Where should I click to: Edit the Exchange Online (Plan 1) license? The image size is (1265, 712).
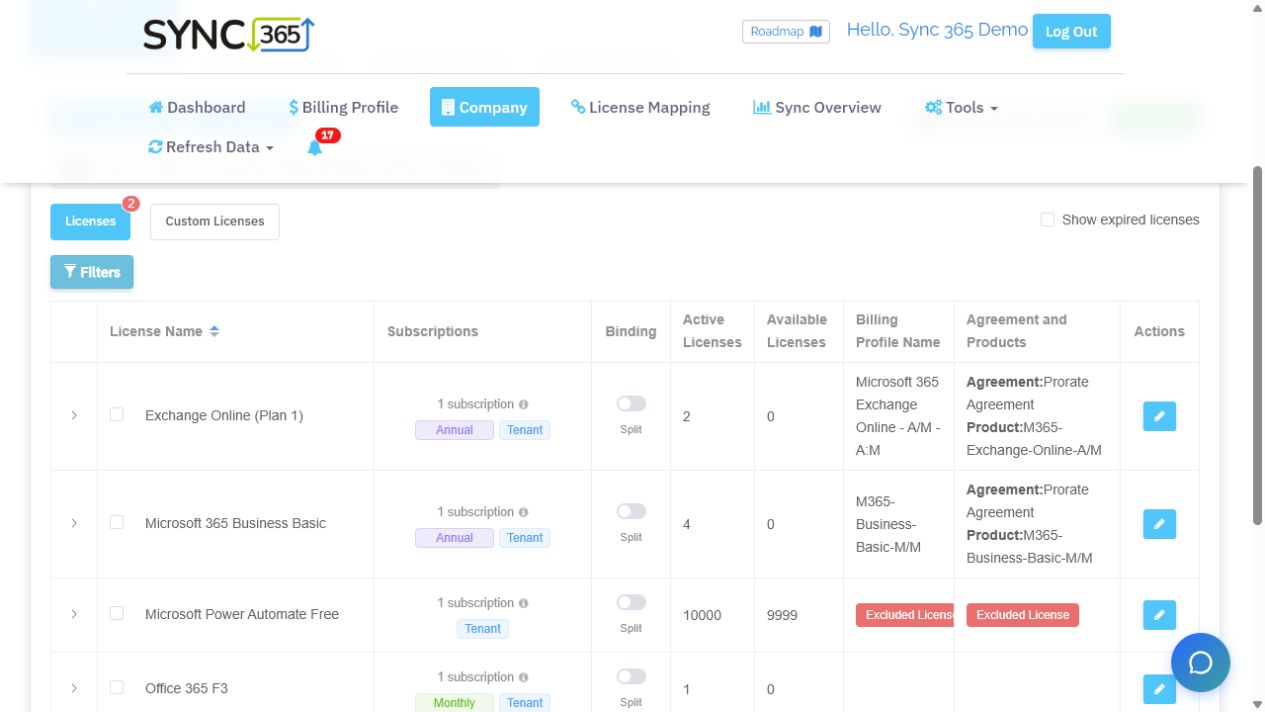coord(1159,416)
